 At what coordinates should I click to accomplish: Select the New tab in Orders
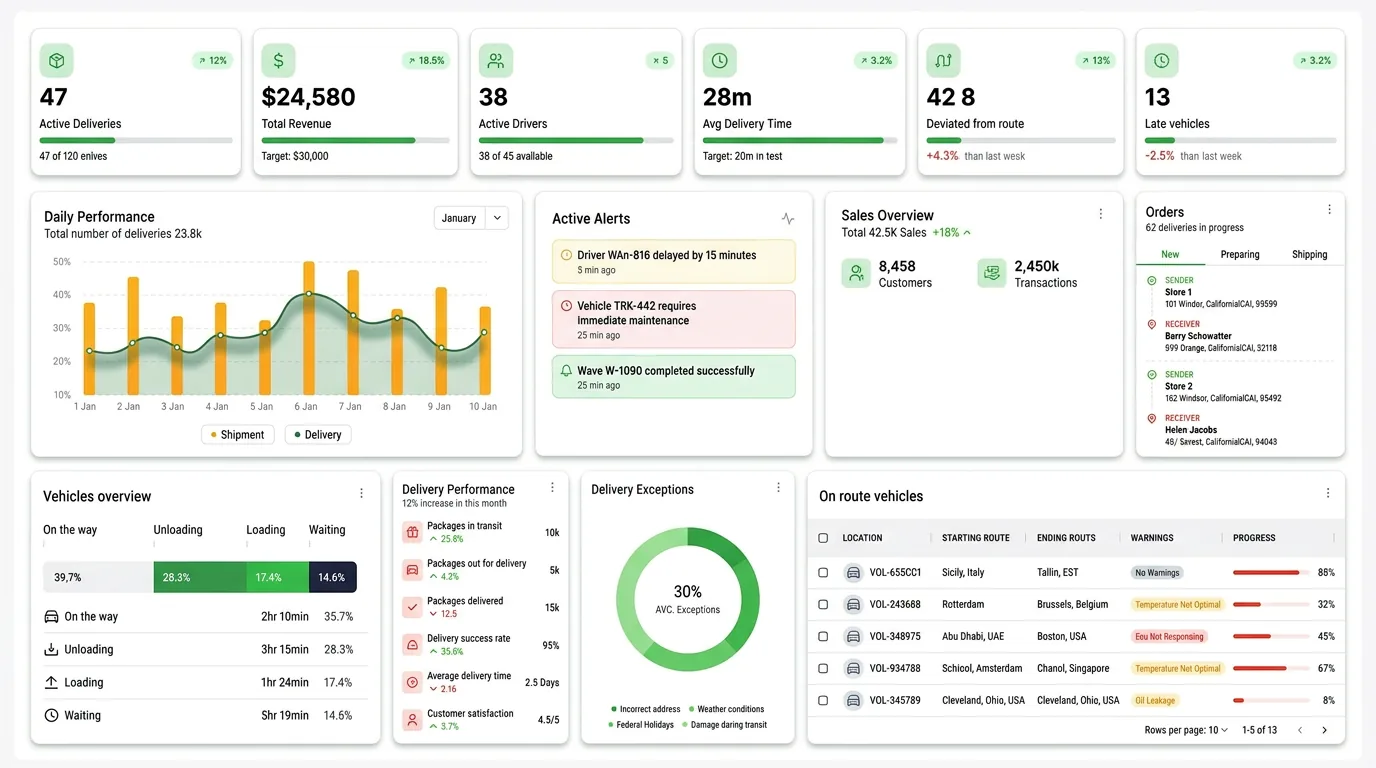1170,255
